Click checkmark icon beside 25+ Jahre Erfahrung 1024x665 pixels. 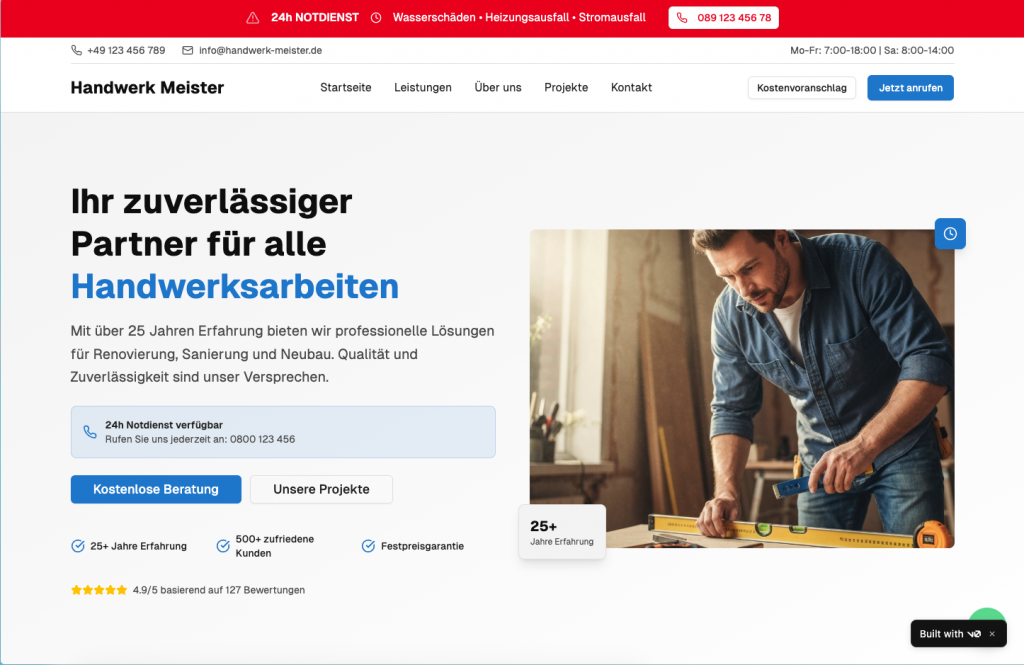[x=78, y=546]
